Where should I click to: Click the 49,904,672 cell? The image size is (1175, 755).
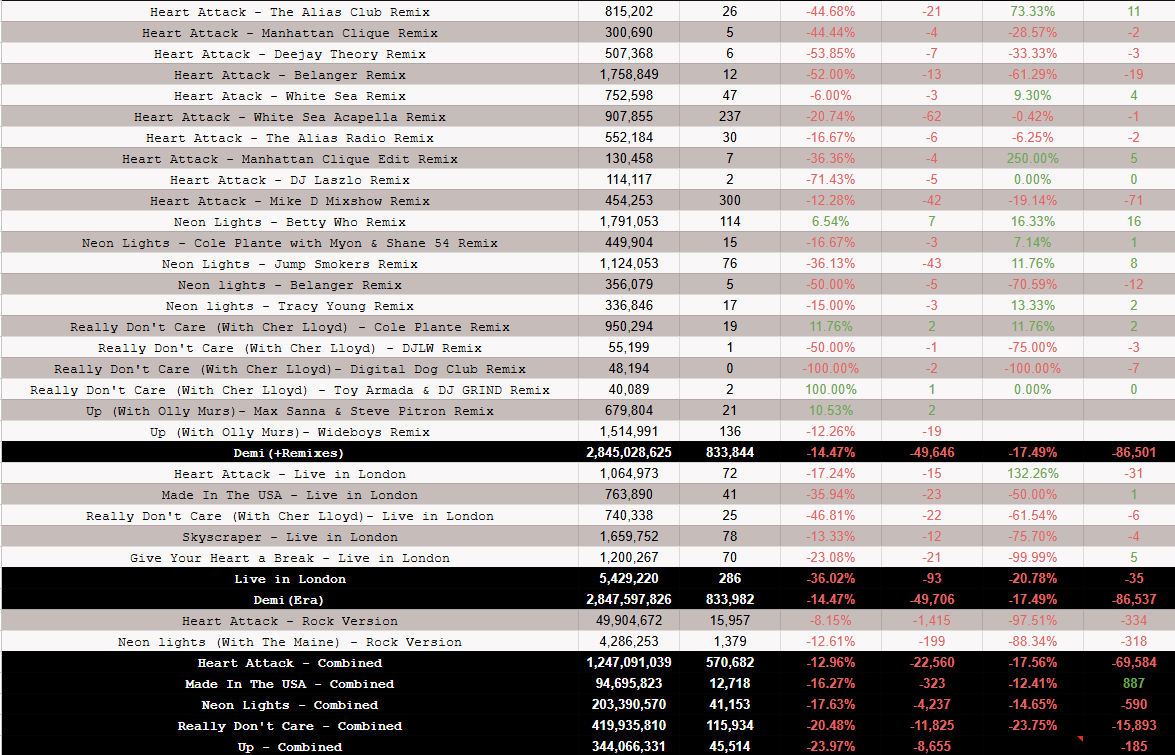tap(629, 620)
